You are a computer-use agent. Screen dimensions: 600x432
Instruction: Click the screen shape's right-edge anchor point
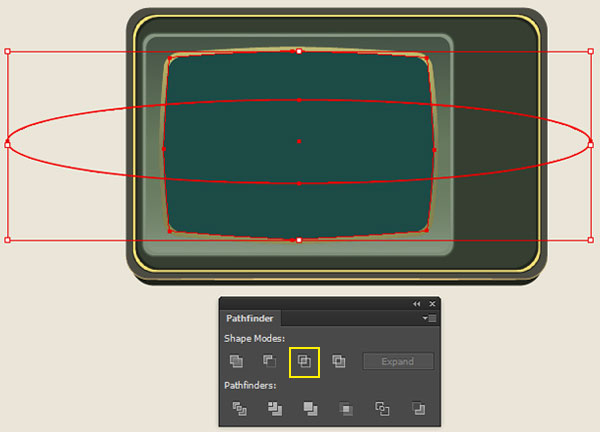coord(434,150)
